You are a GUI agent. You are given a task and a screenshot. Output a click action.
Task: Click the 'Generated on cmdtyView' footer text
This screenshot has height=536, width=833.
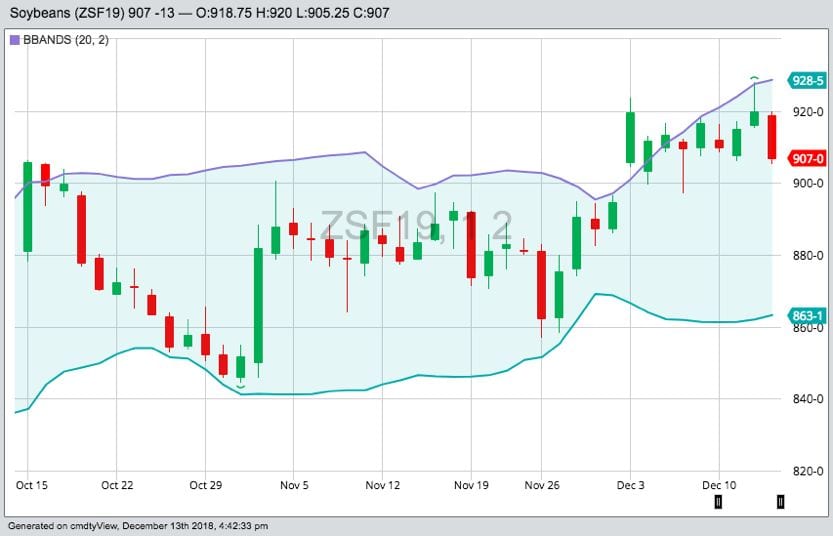point(138,526)
